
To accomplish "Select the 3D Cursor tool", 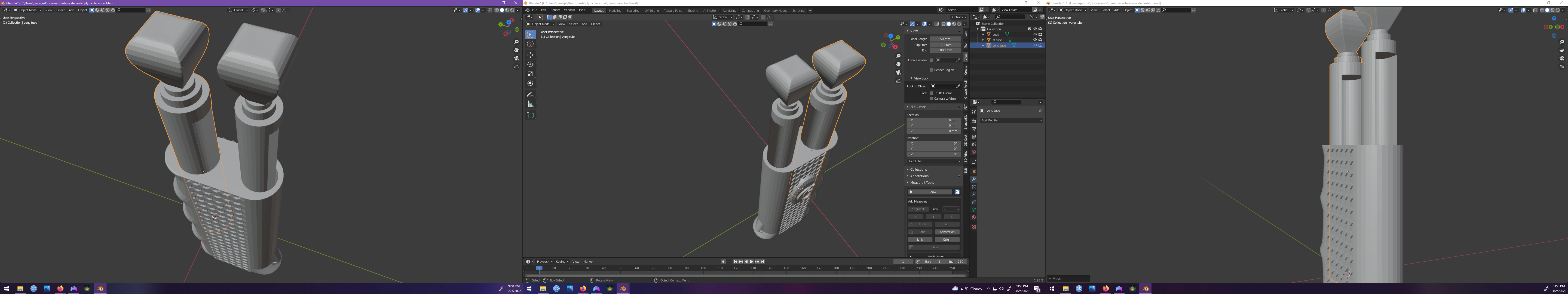I will pyautogui.click(x=530, y=44).
